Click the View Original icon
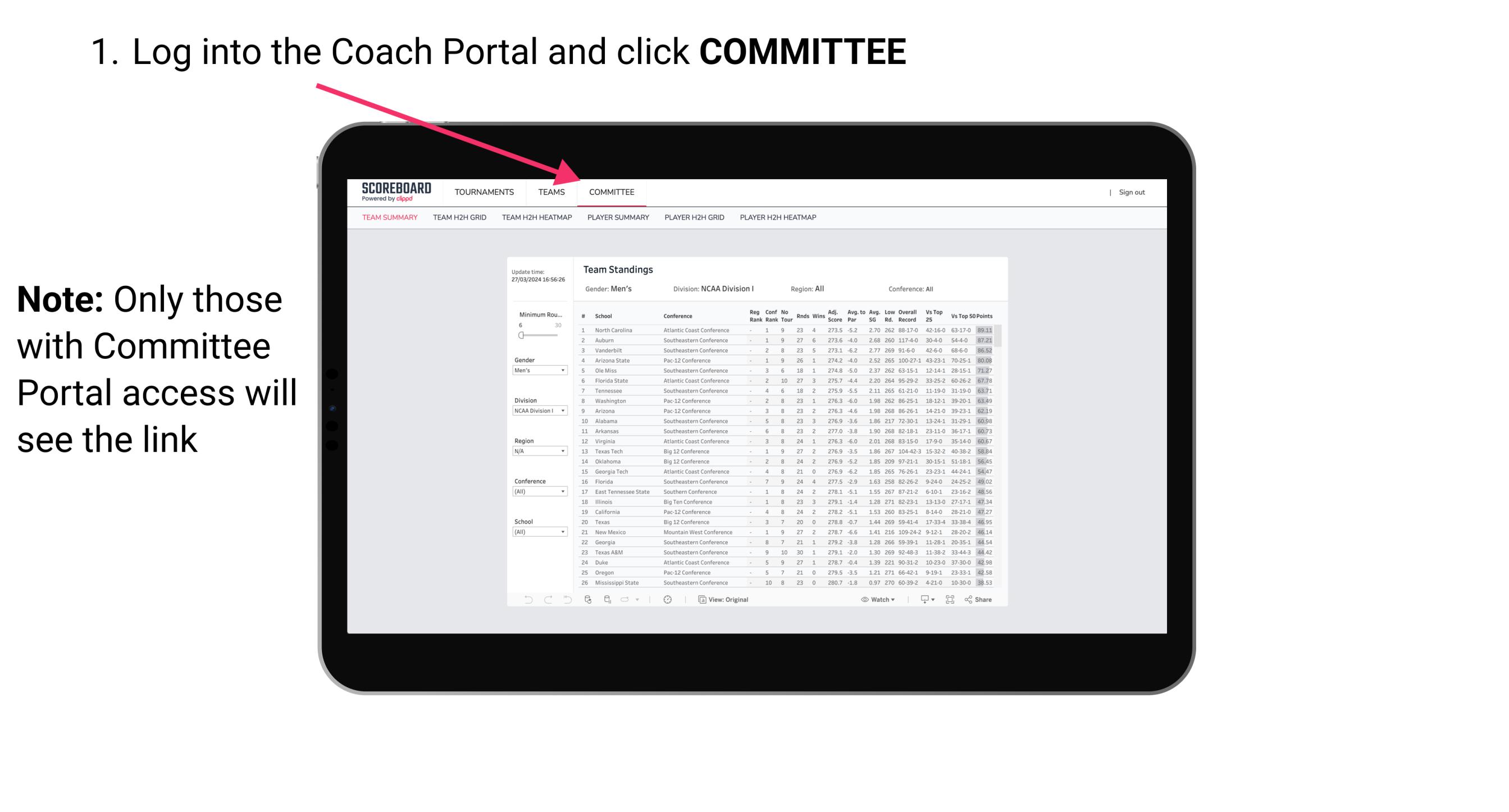 point(699,600)
